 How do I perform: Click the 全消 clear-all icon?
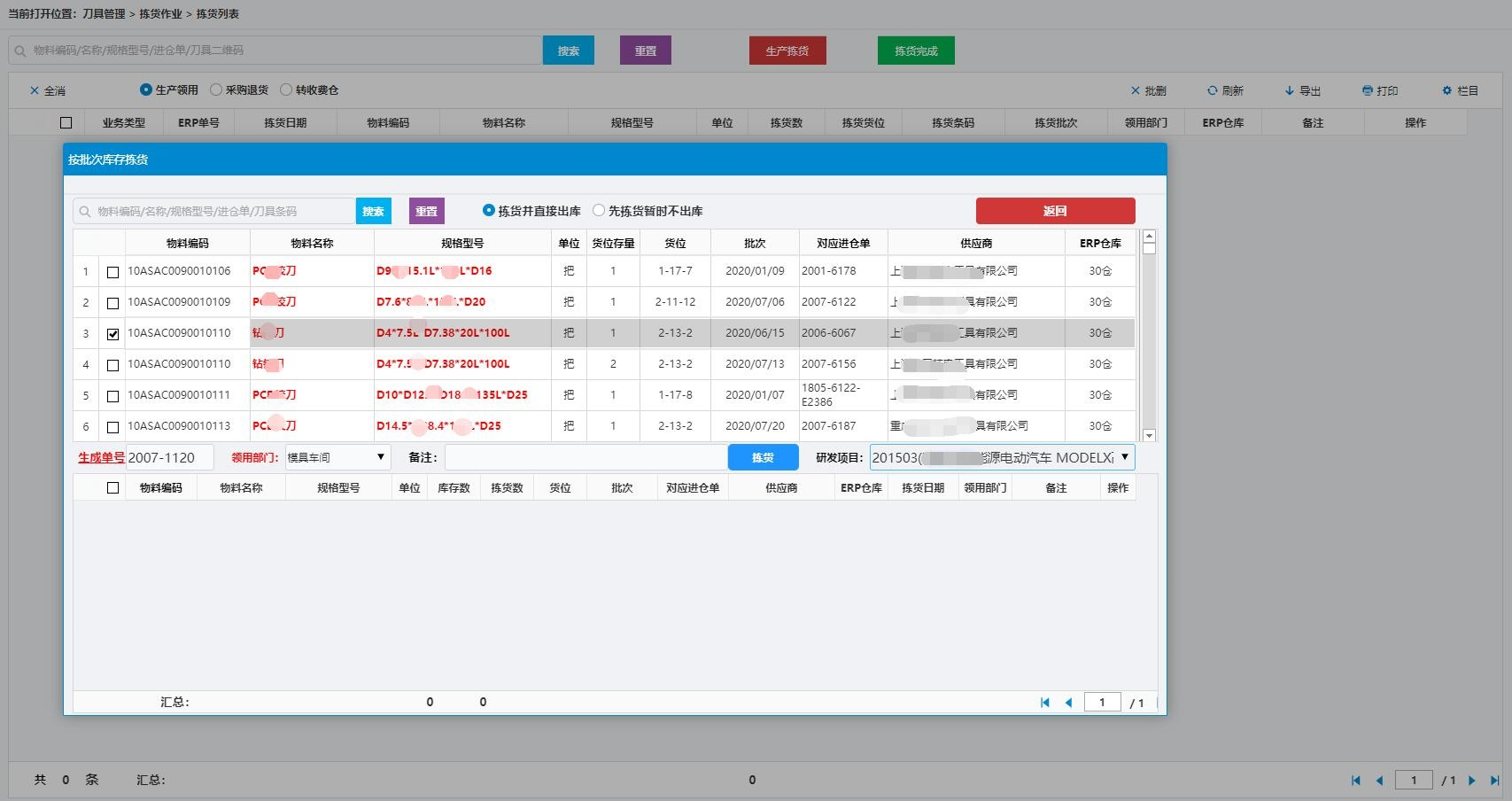pos(35,90)
